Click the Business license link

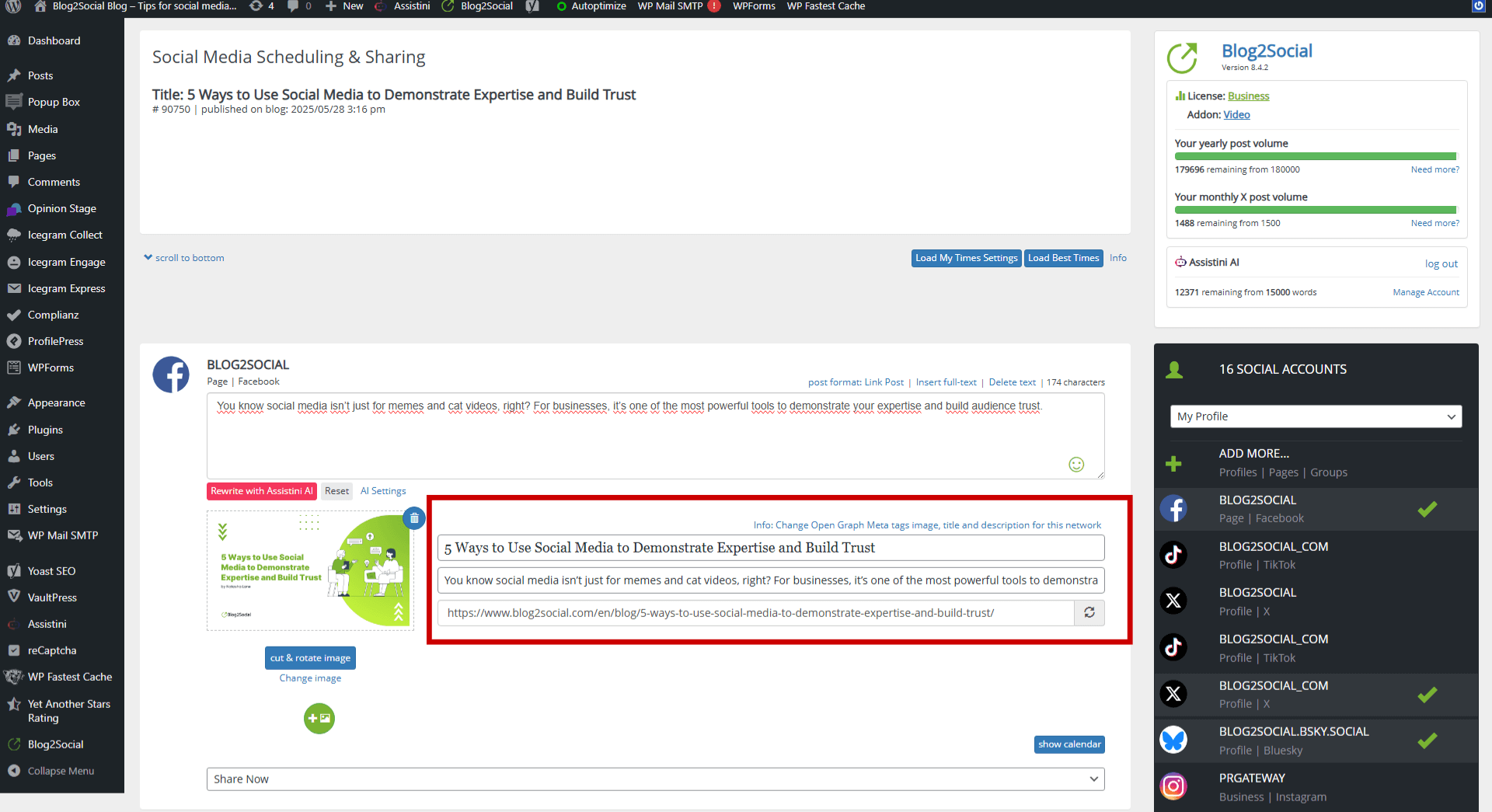tap(1248, 96)
